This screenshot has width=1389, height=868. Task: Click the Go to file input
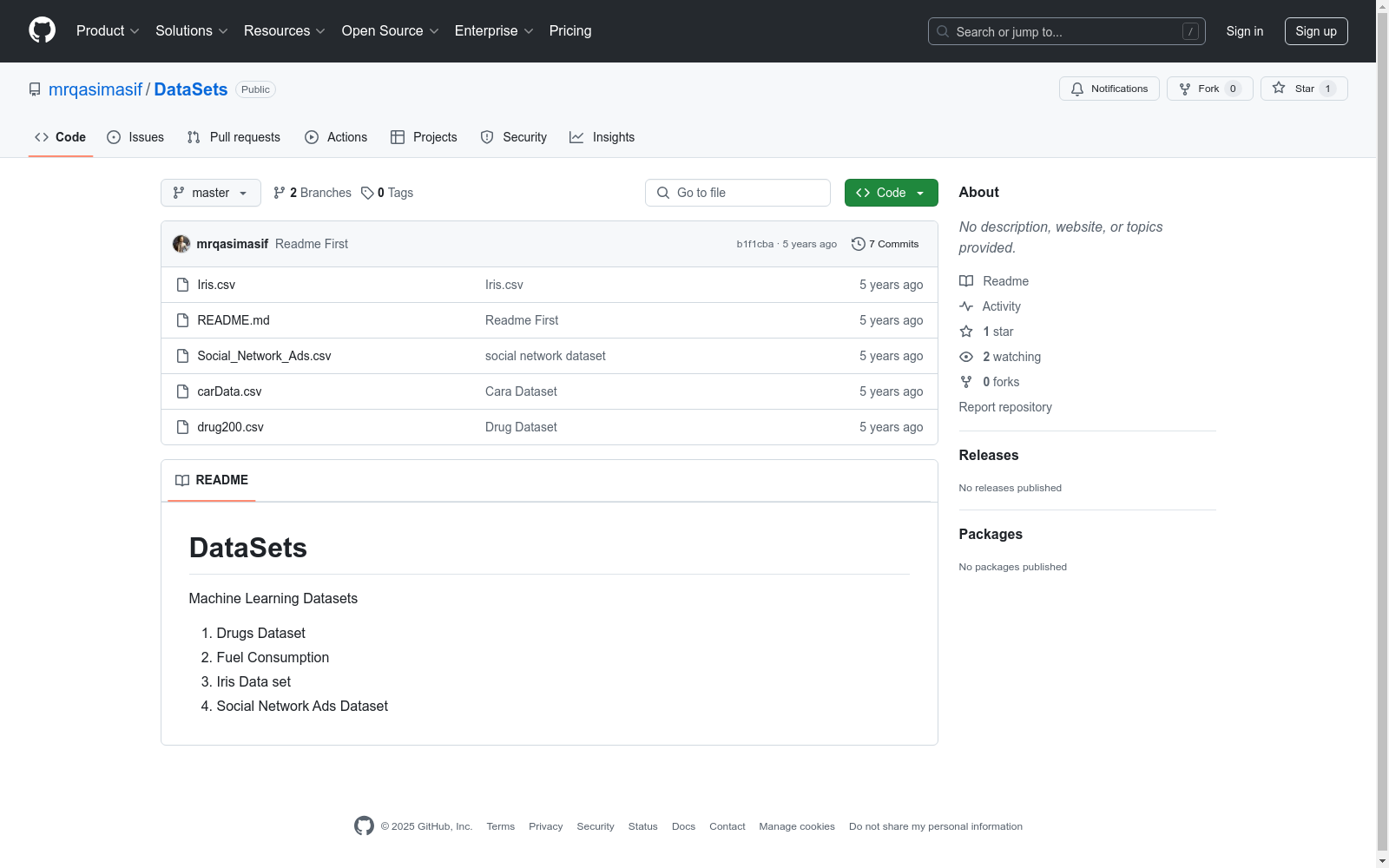click(x=738, y=193)
